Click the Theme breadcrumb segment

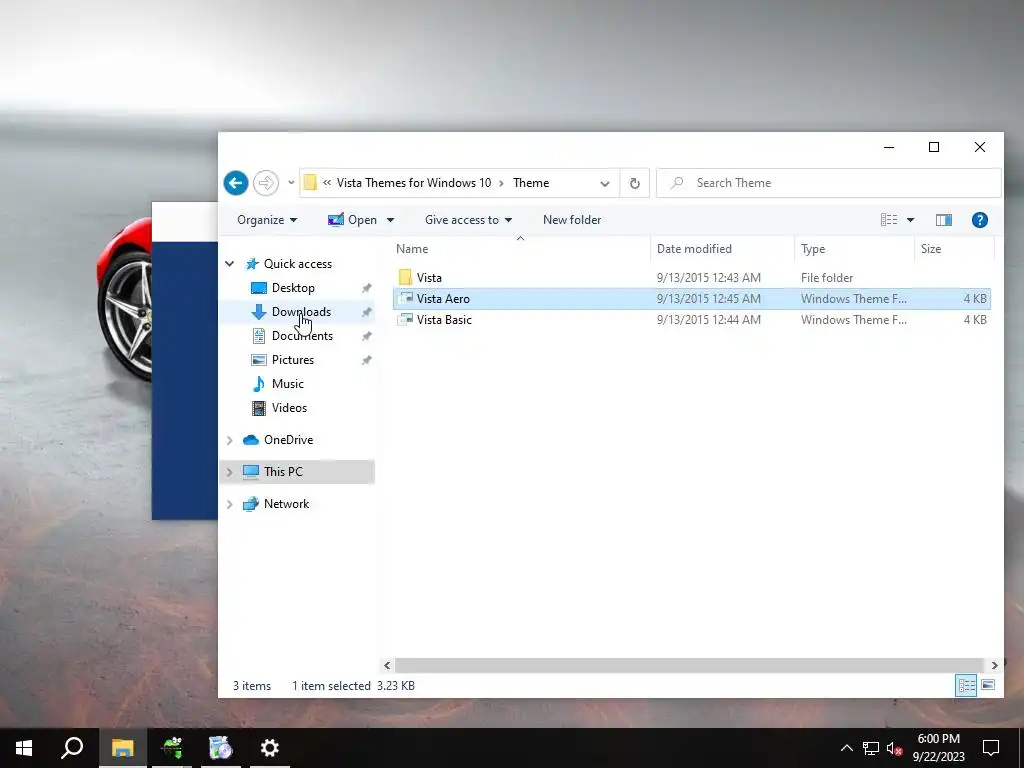[531, 183]
